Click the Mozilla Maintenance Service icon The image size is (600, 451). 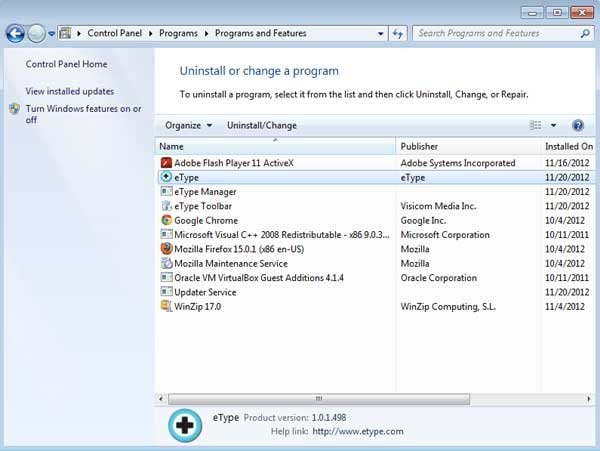166,263
